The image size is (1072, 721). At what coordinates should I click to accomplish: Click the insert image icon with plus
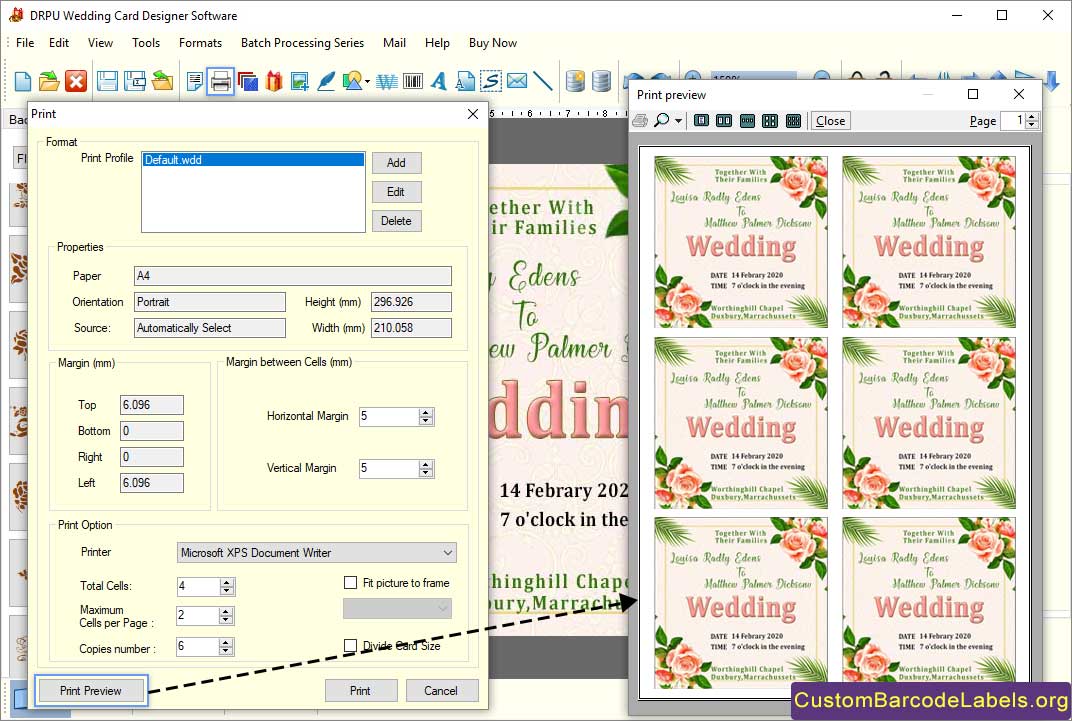click(299, 81)
